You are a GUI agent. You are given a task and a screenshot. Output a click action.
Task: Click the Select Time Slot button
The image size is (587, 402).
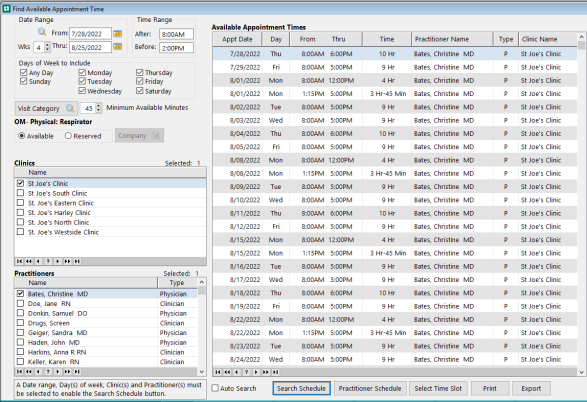click(x=438, y=389)
